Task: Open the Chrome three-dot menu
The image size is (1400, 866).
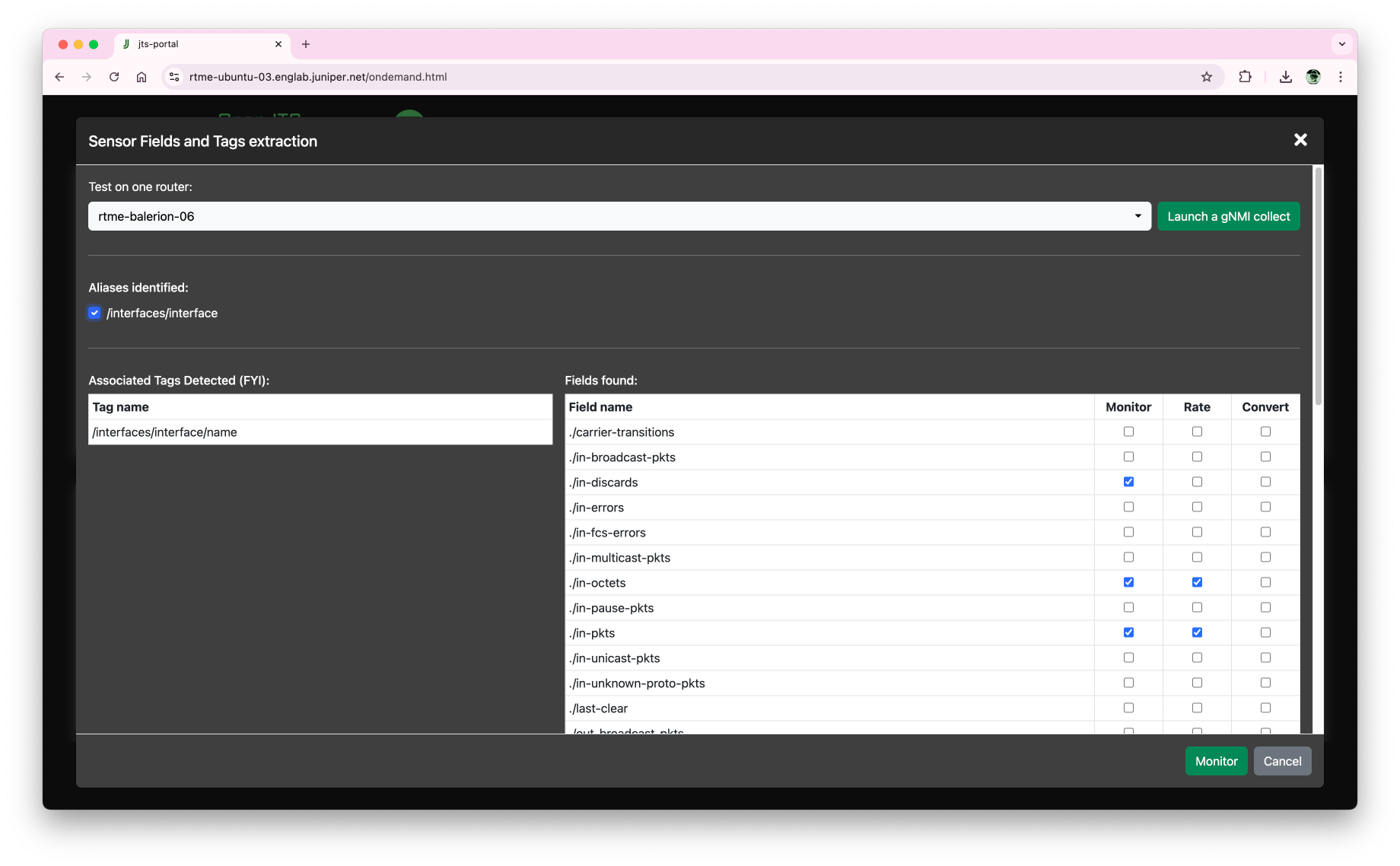Action: [x=1340, y=77]
